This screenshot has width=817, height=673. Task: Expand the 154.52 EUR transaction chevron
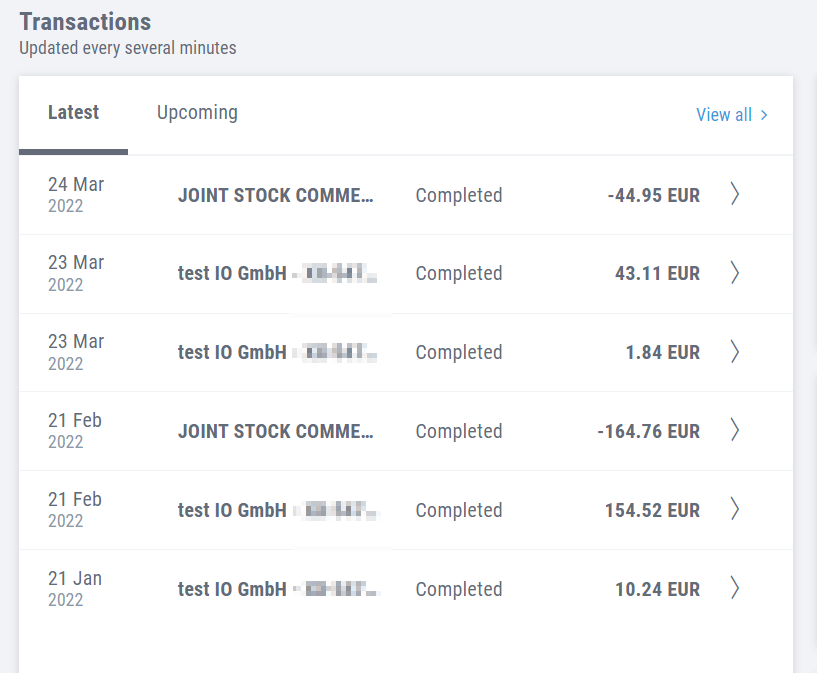tap(735, 510)
